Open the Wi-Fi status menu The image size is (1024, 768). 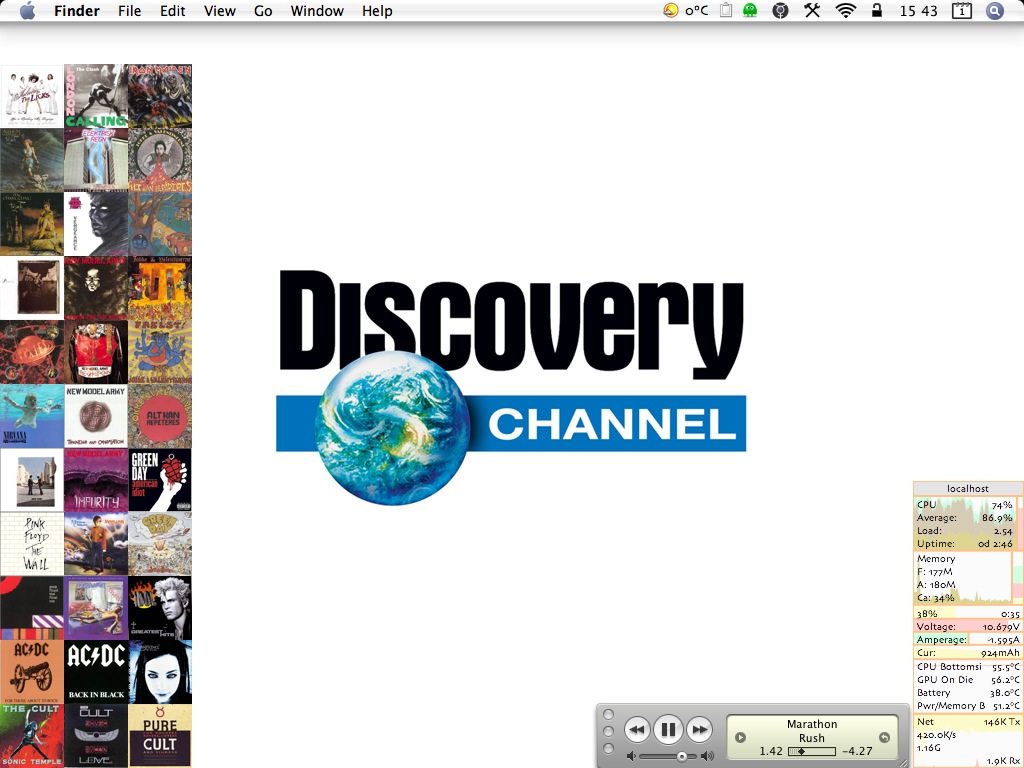(x=846, y=10)
